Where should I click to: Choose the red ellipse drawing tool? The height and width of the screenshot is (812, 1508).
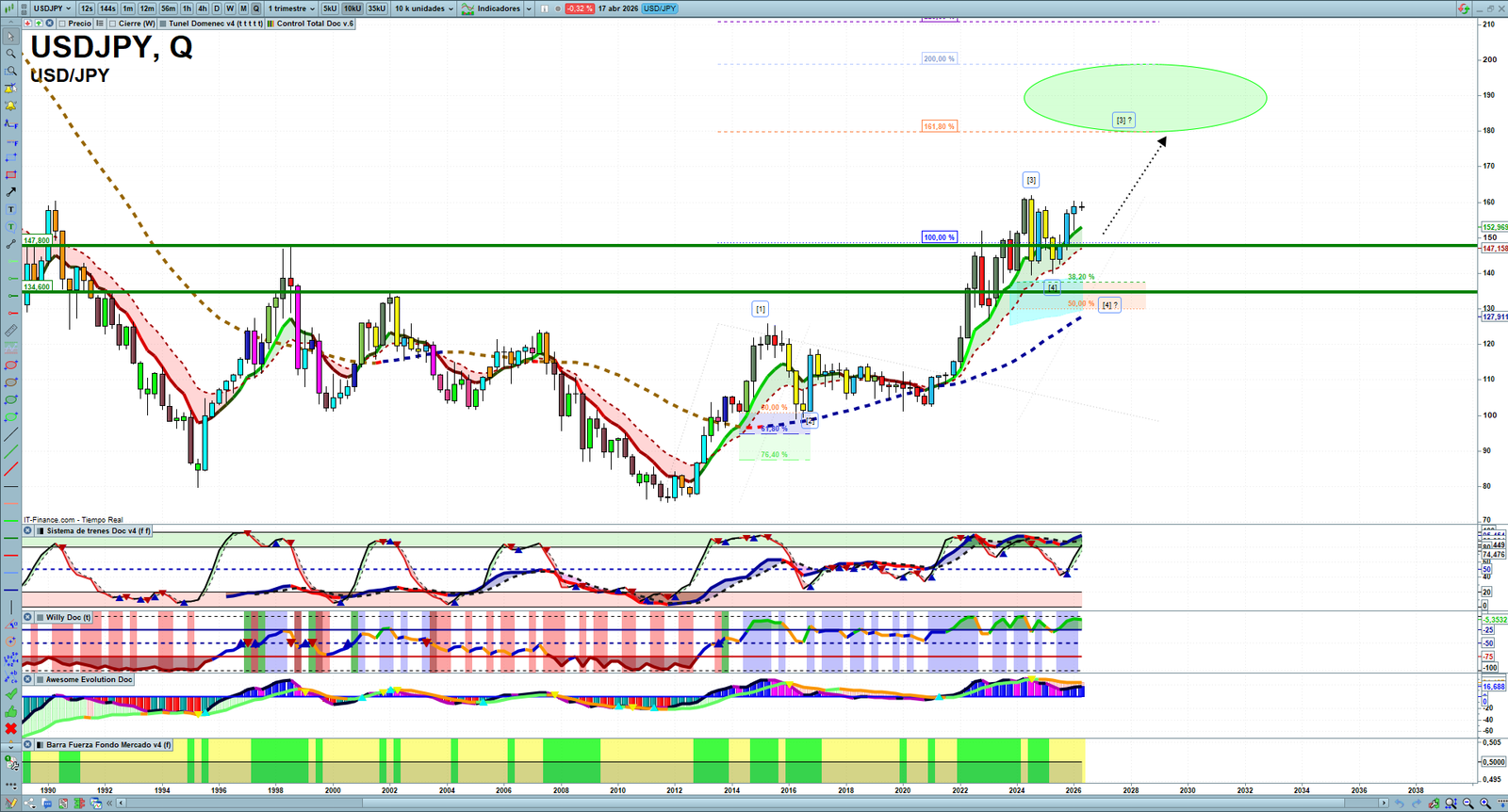[x=11, y=365]
